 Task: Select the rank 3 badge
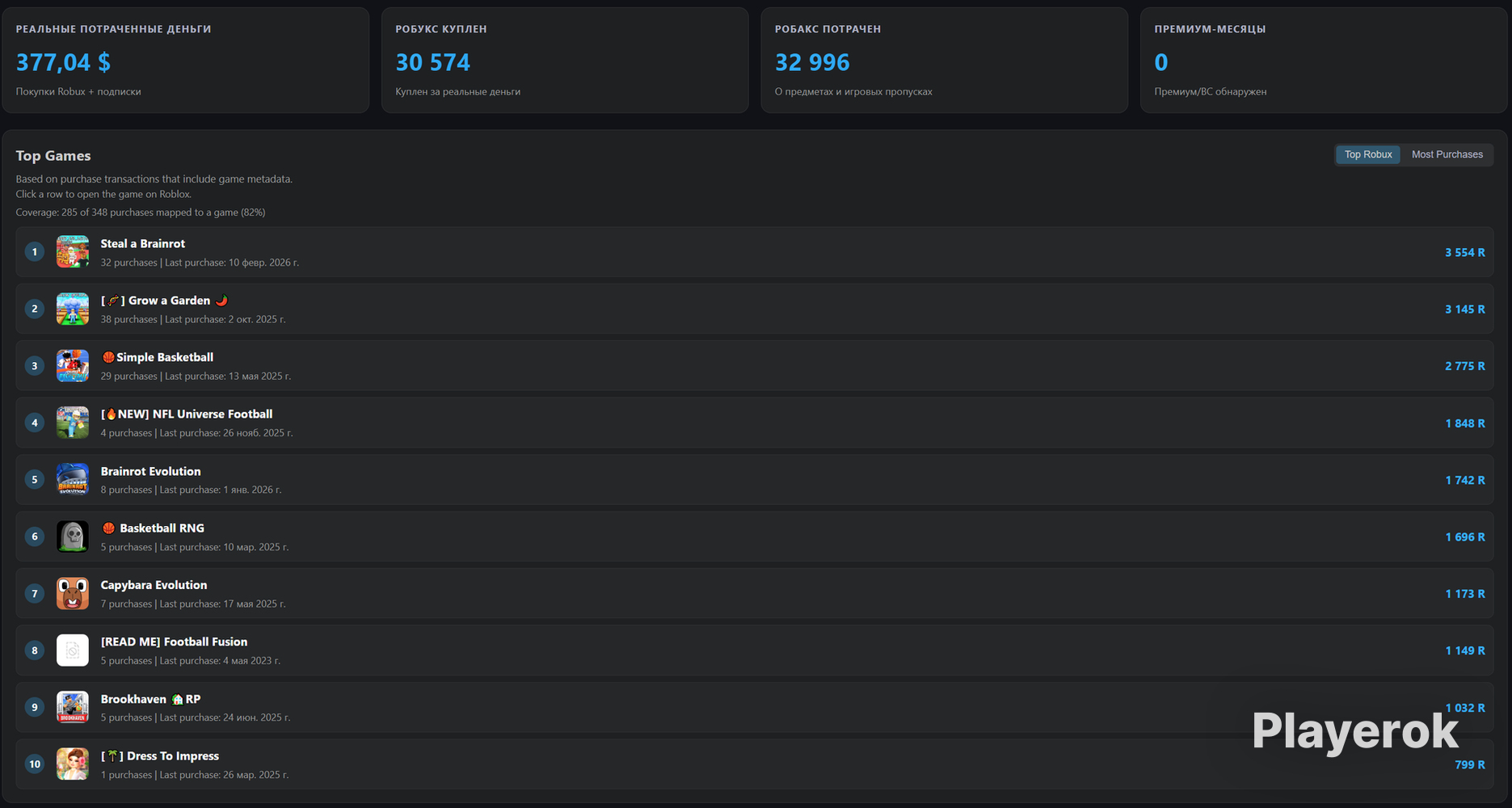pyautogui.click(x=35, y=366)
